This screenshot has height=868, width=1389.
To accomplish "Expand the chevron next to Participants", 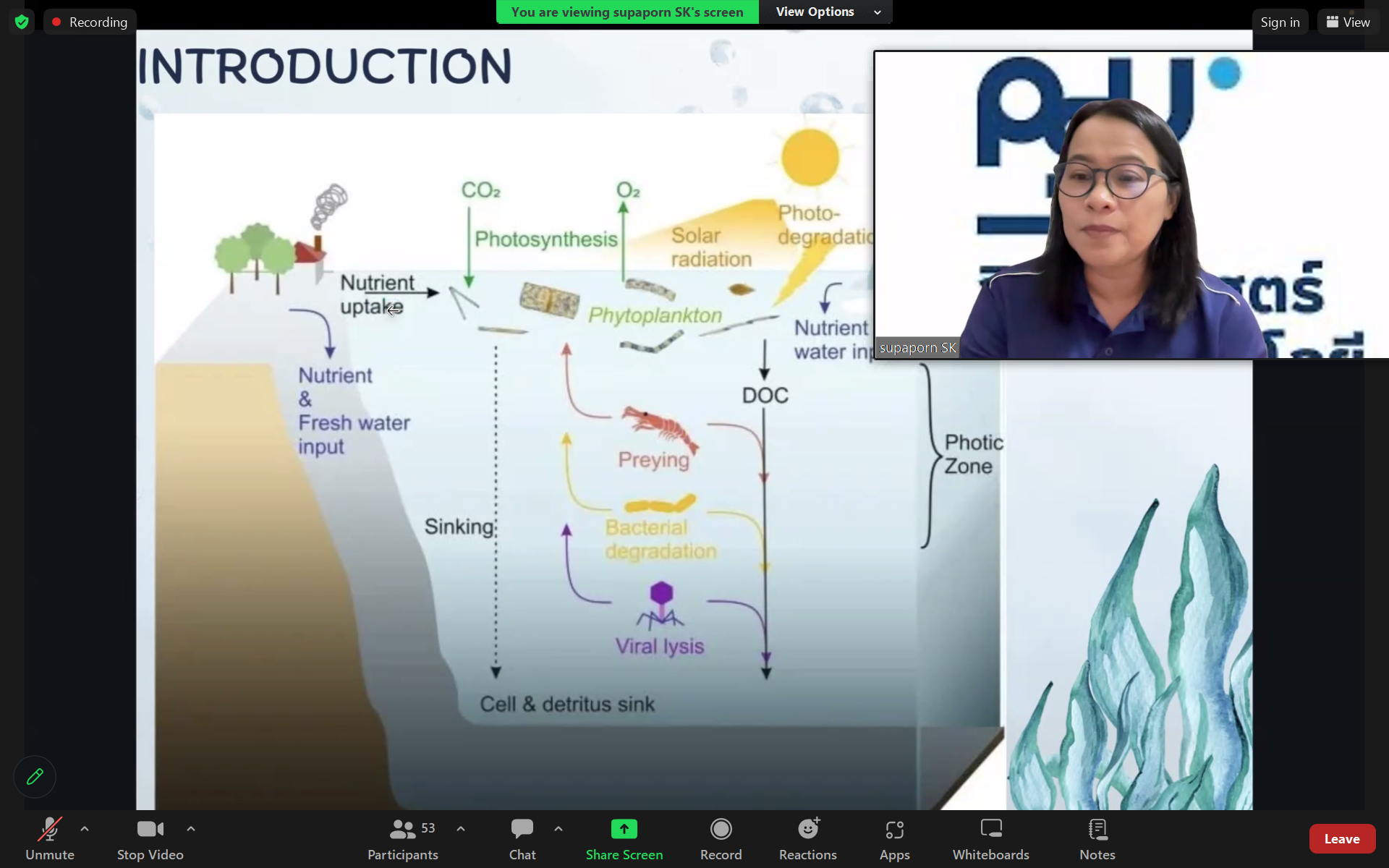I will (x=461, y=829).
